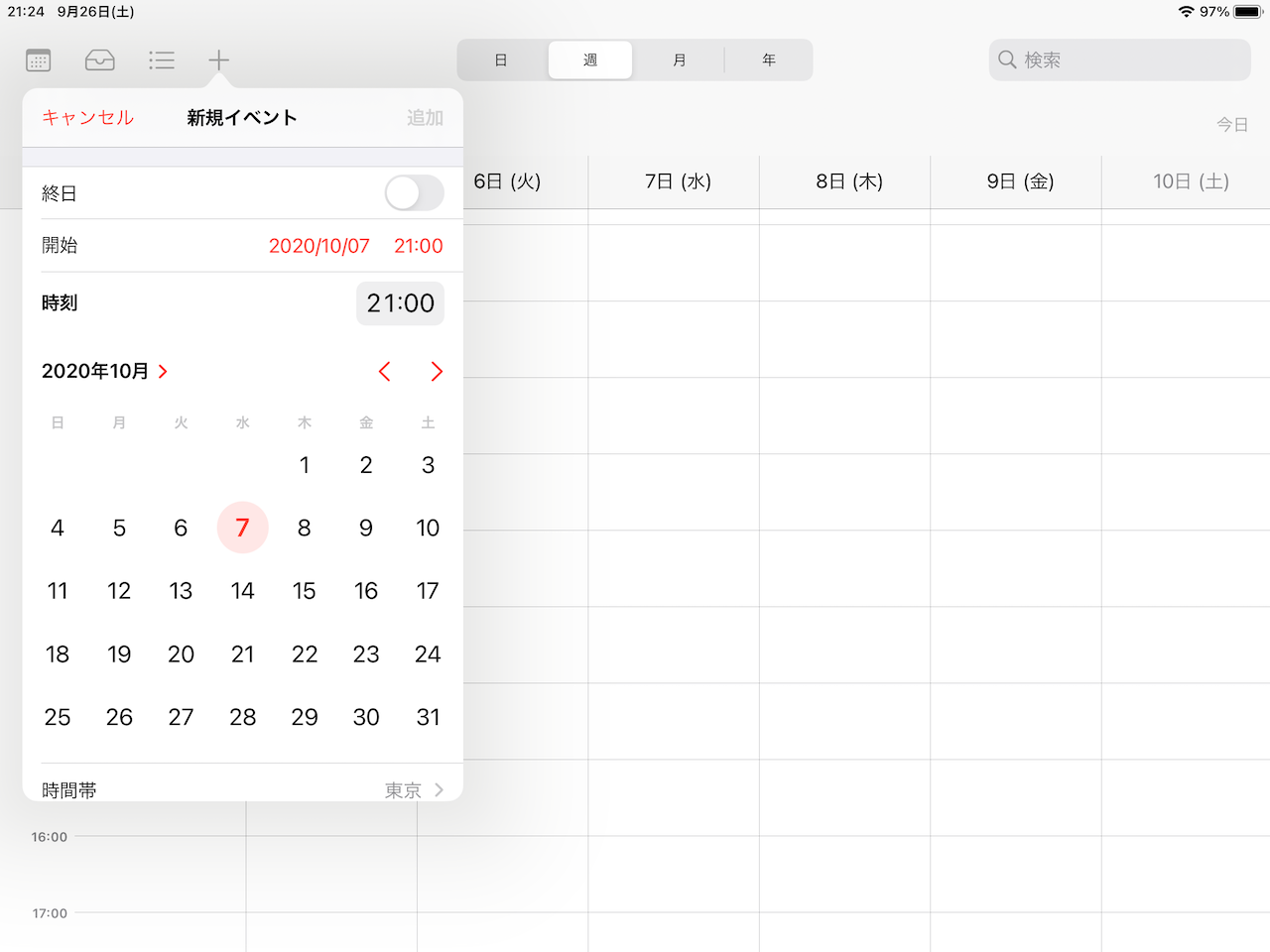Open the inbox tray icon
This screenshot has width=1270, height=952.
(99, 60)
